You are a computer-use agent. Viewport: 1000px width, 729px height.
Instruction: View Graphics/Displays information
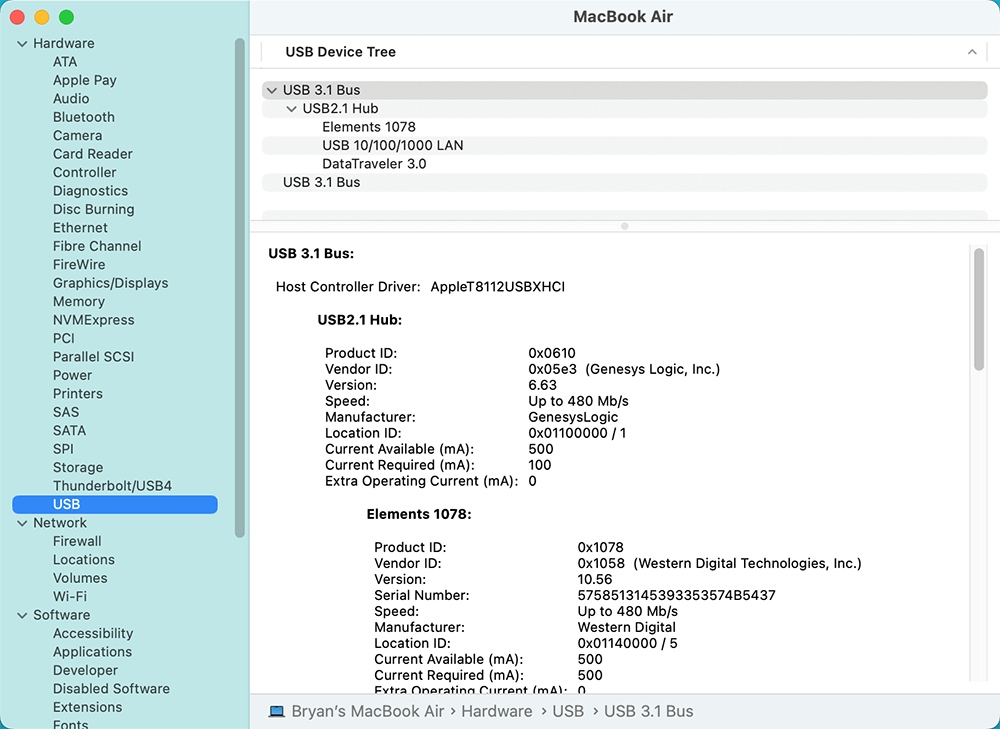tap(110, 283)
